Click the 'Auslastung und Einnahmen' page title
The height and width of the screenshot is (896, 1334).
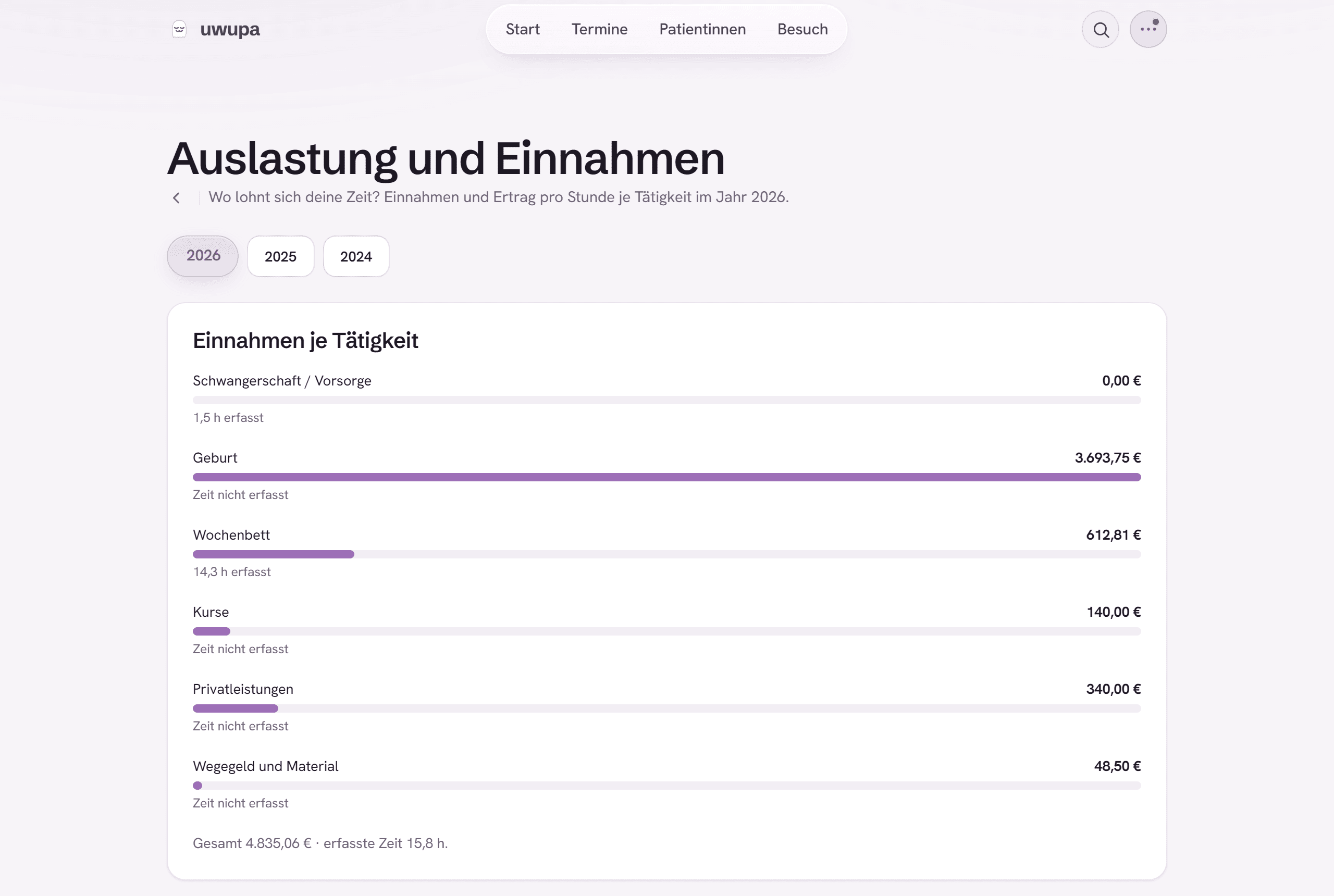[x=446, y=159]
